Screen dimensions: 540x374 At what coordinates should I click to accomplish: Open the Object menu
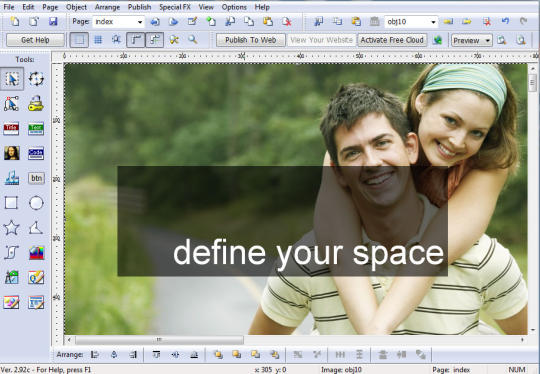(76, 7)
